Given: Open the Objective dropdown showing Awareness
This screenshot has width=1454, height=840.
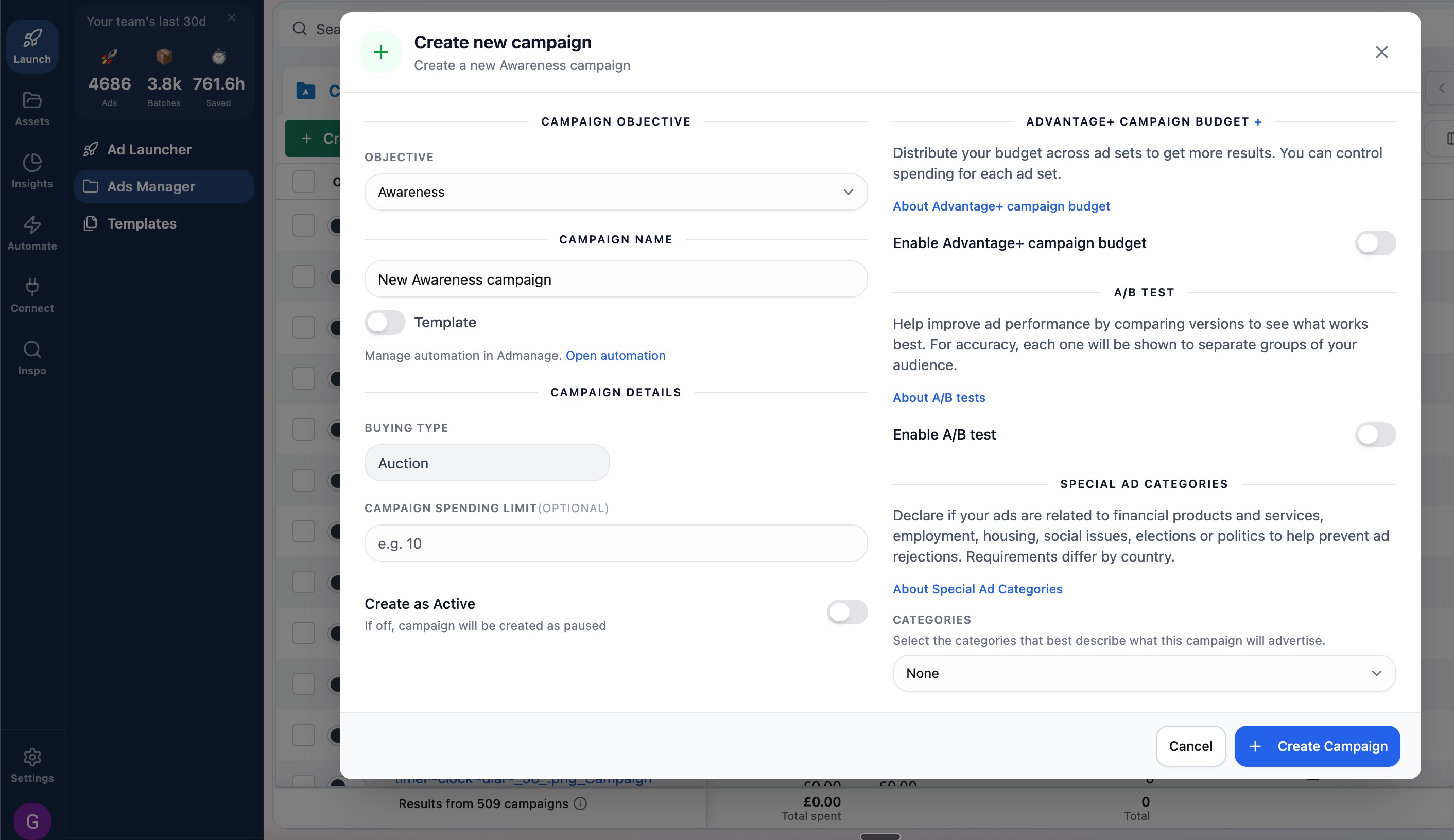Looking at the screenshot, I should 615,191.
